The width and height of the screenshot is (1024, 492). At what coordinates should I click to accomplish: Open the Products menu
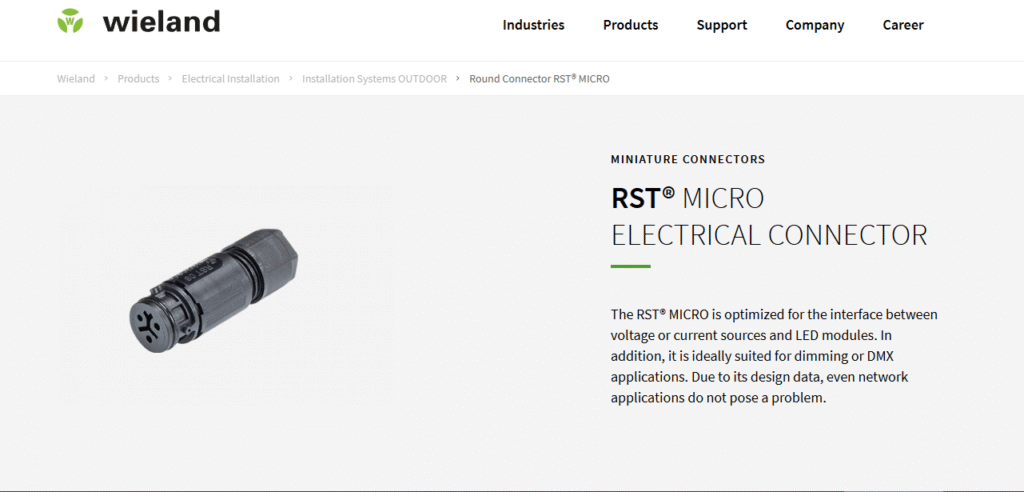point(631,25)
